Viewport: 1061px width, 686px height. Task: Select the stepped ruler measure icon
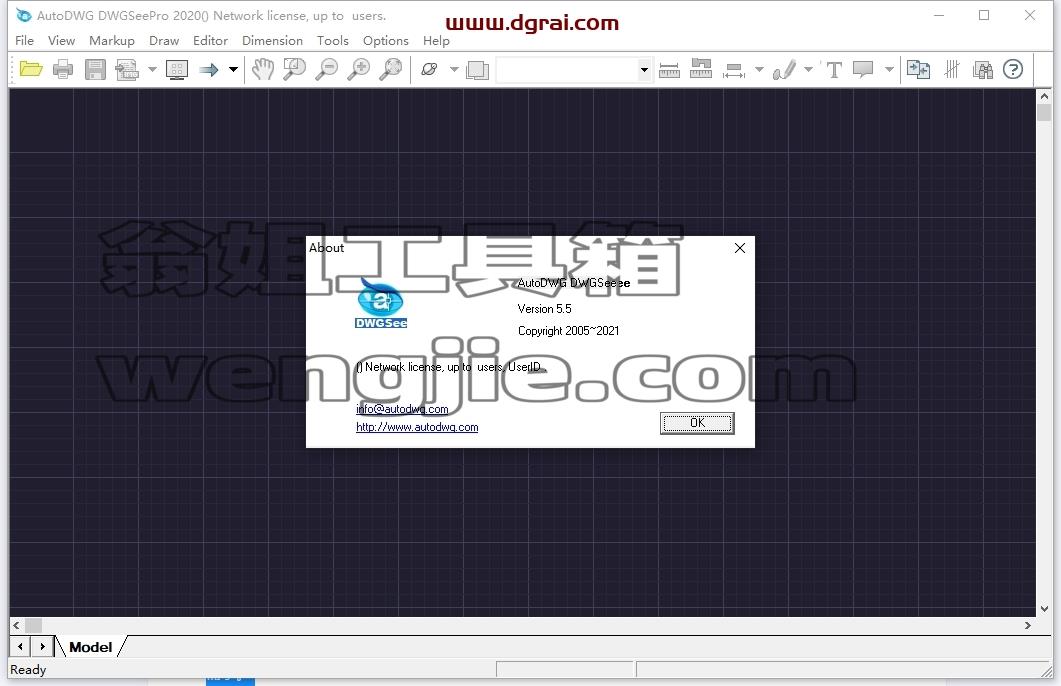[701, 69]
